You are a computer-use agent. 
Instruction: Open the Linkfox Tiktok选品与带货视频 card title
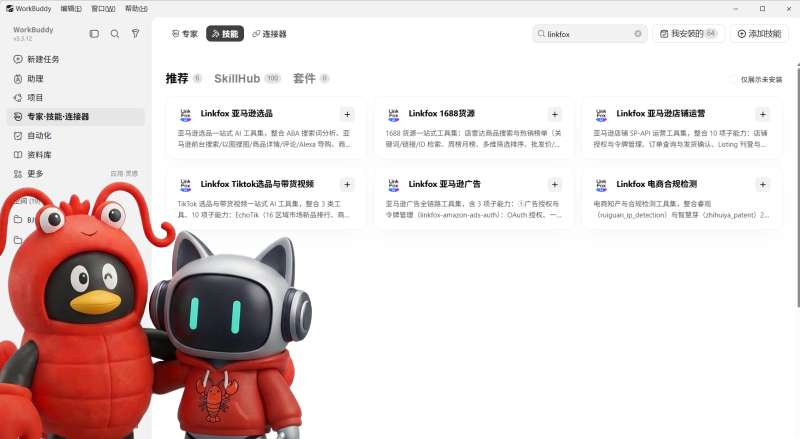[x=257, y=184]
